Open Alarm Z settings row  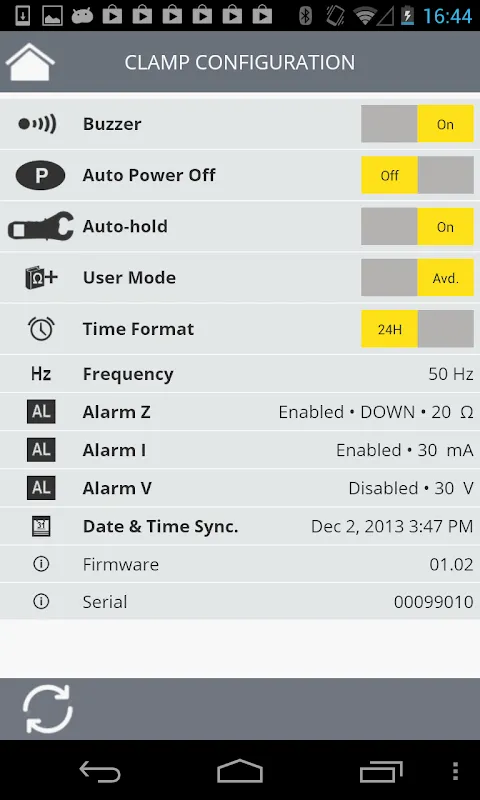point(240,412)
